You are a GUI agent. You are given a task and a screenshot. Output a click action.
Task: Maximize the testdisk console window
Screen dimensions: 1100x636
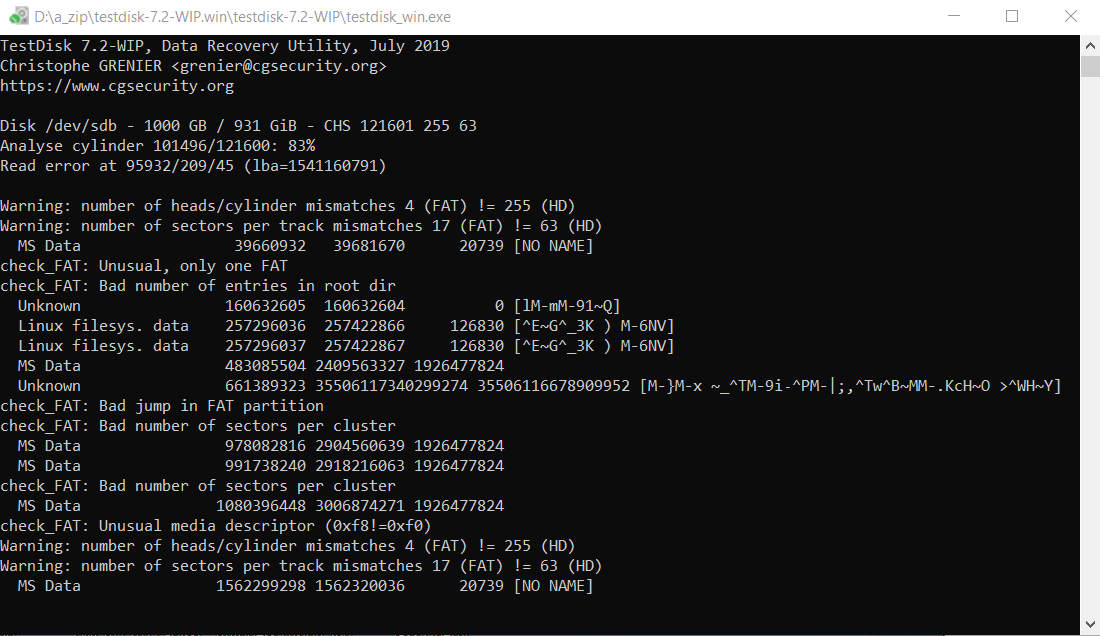[1012, 16]
